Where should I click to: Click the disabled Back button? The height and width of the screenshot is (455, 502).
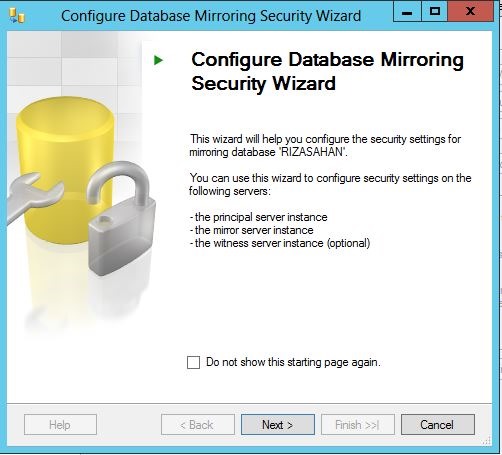pos(198,425)
